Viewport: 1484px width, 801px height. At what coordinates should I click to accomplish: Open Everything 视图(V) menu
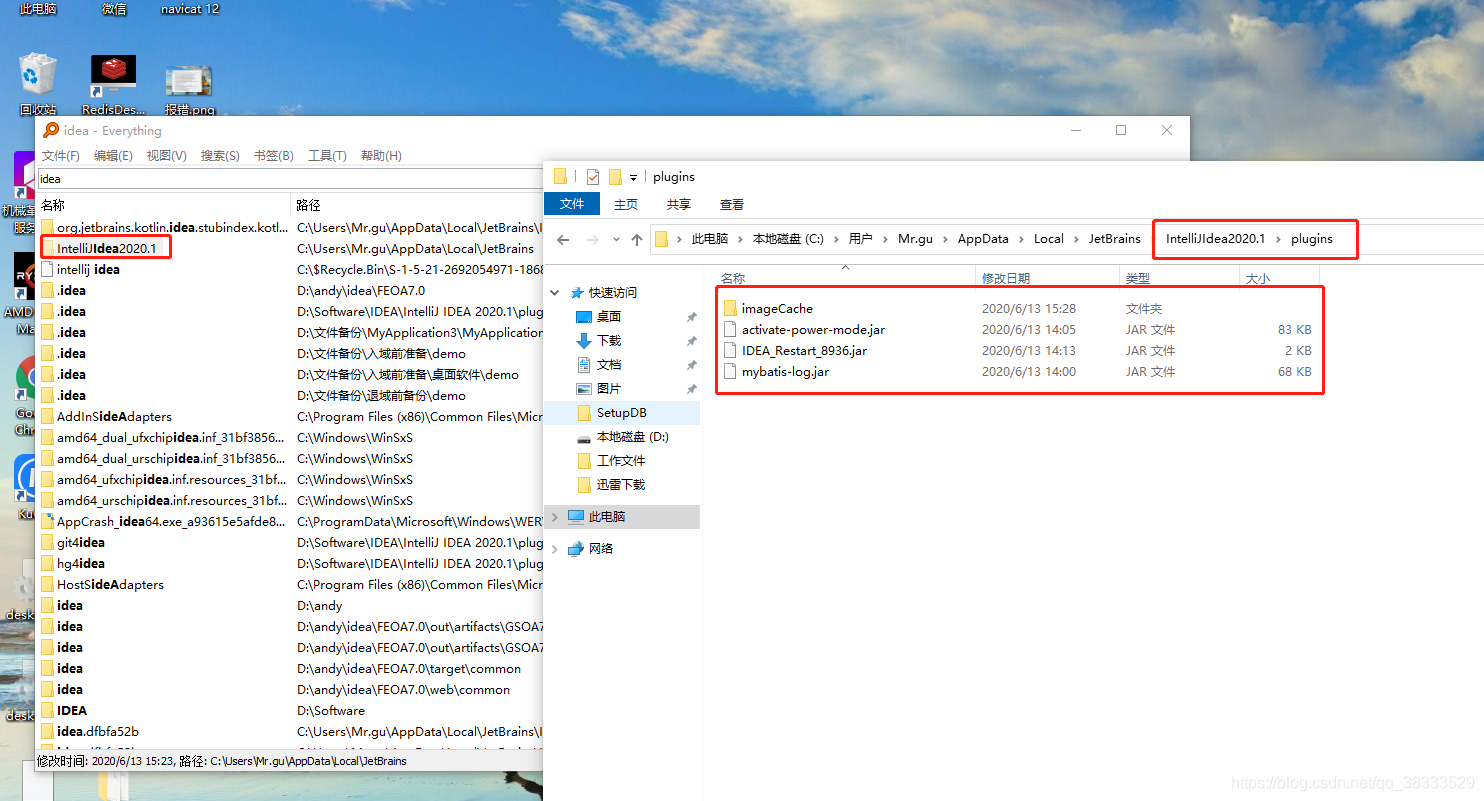pyautogui.click(x=166, y=156)
